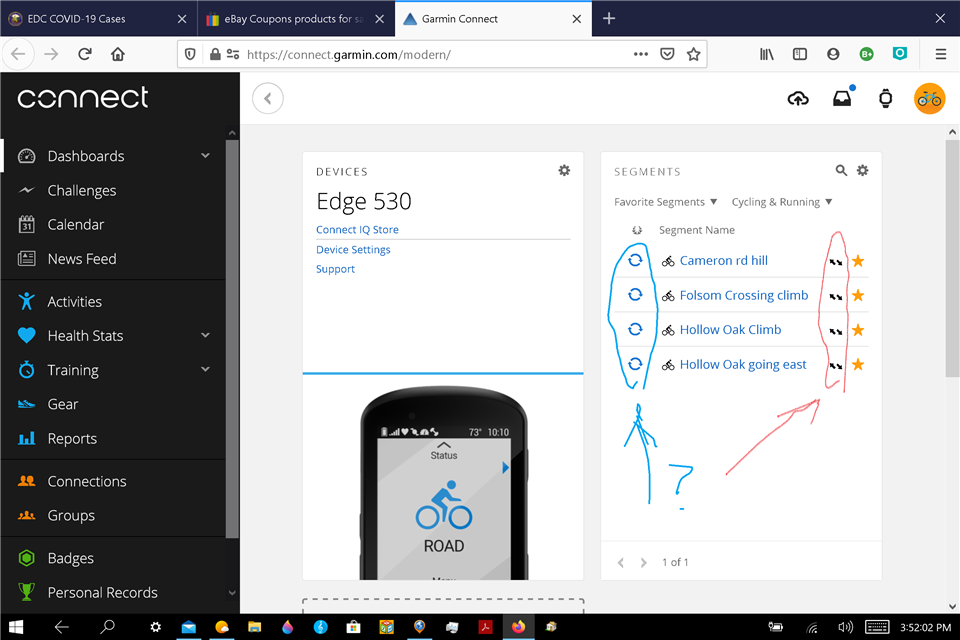Open Hollow Oak Climb segment
The image size is (960, 640).
coord(730,329)
